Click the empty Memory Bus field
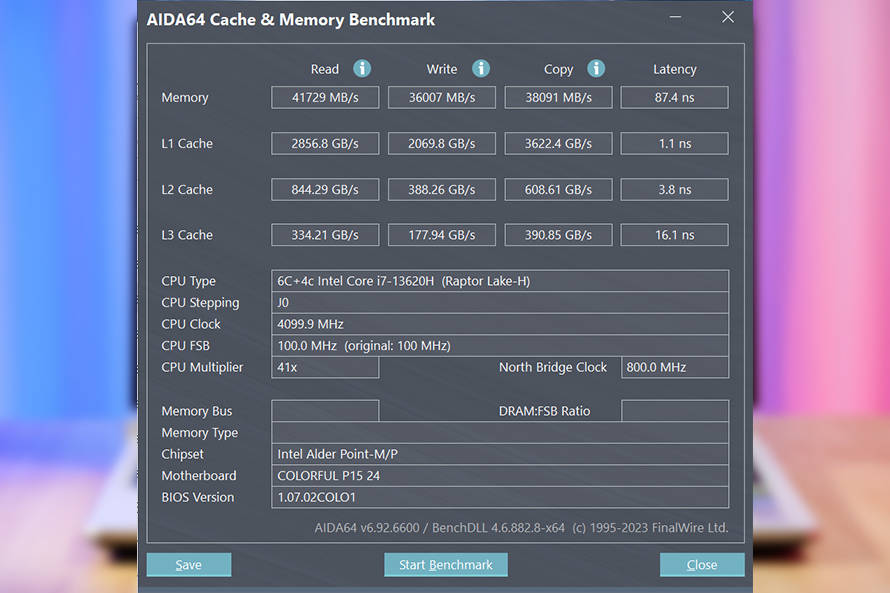This screenshot has height=593, width=890. (325, 411)
